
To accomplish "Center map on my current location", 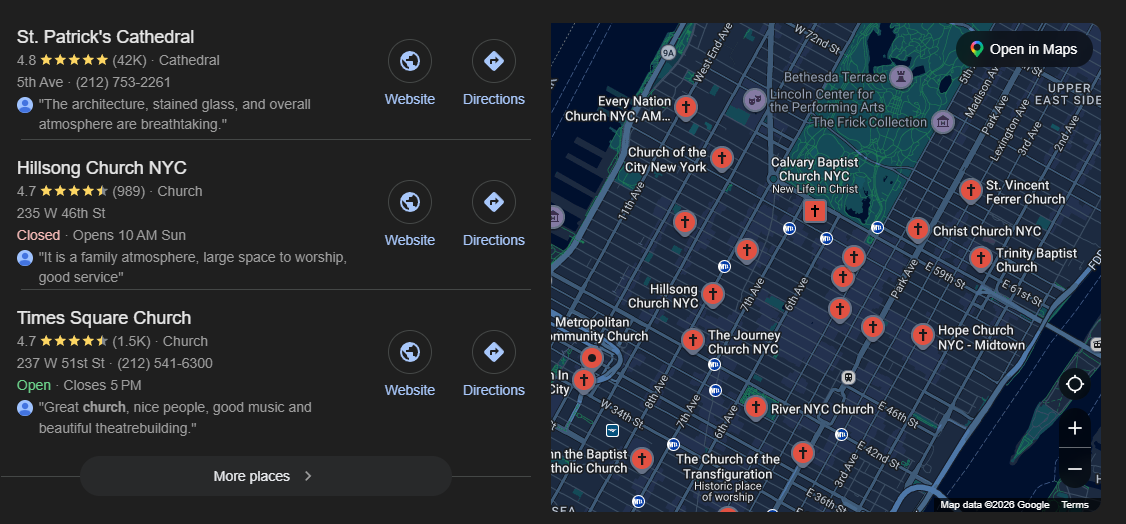I will coord(1075,384).
